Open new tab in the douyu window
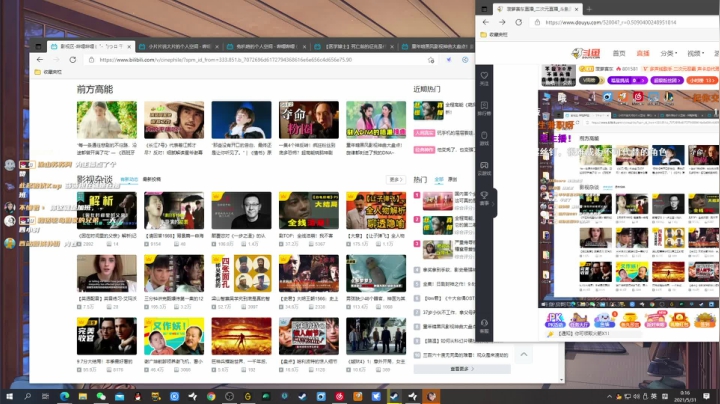720x404 pixels. pyautogui.click(x=589, y=9)
